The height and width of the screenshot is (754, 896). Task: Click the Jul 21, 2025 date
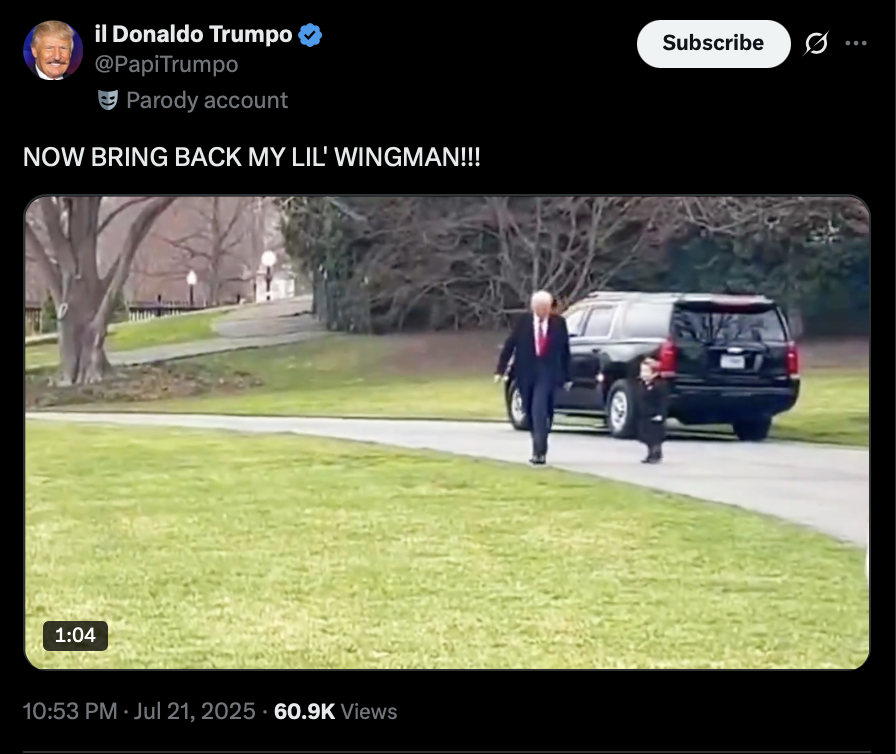coord(194,712)
